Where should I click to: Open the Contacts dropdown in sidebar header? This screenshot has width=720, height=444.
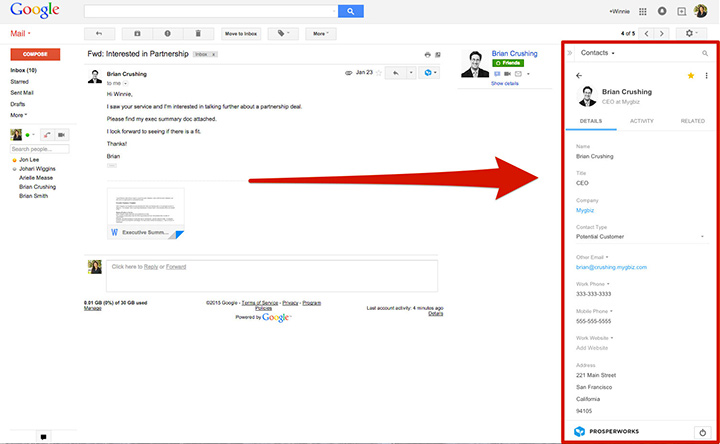pyautogui.click(x=598, y=52)
